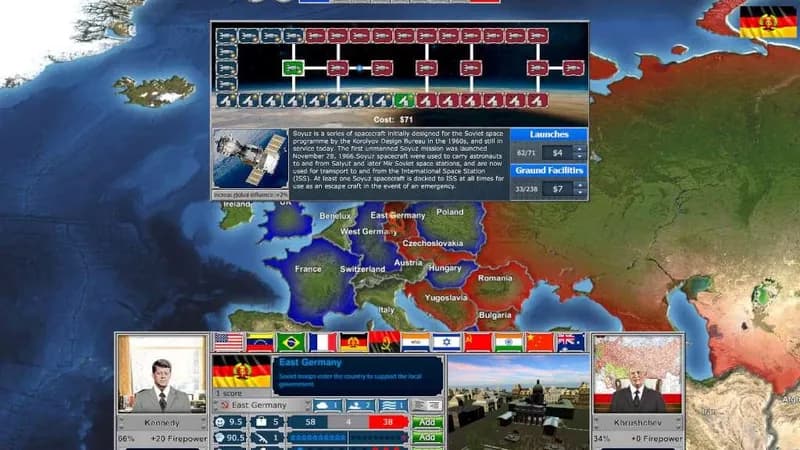Viewport: 800px width, 450px height.
Task: Open the newspaper icon beside indicators
Action: pos(427,405)
